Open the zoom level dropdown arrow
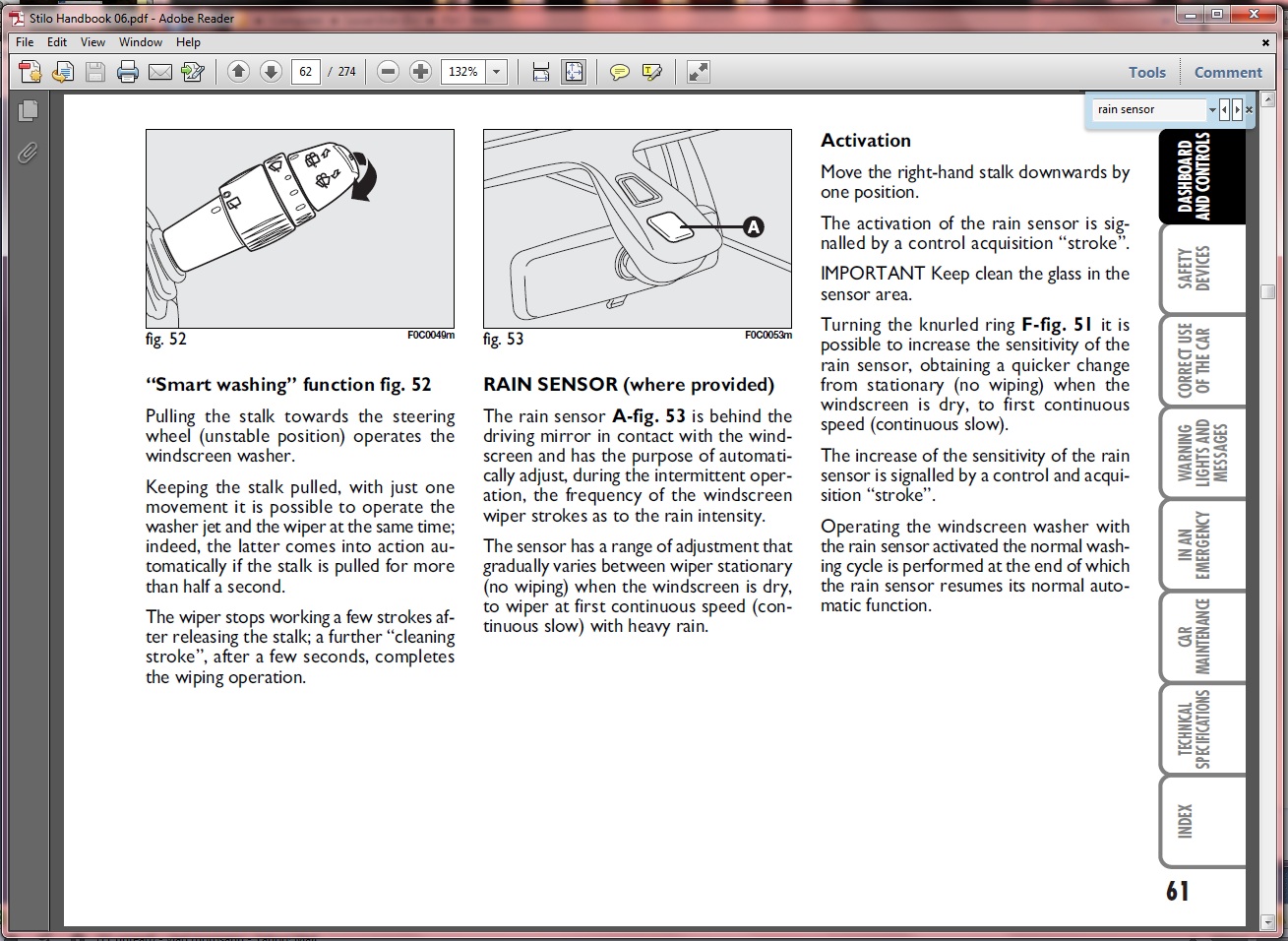Screen dimensions: 1288x941 coord(497,72)
